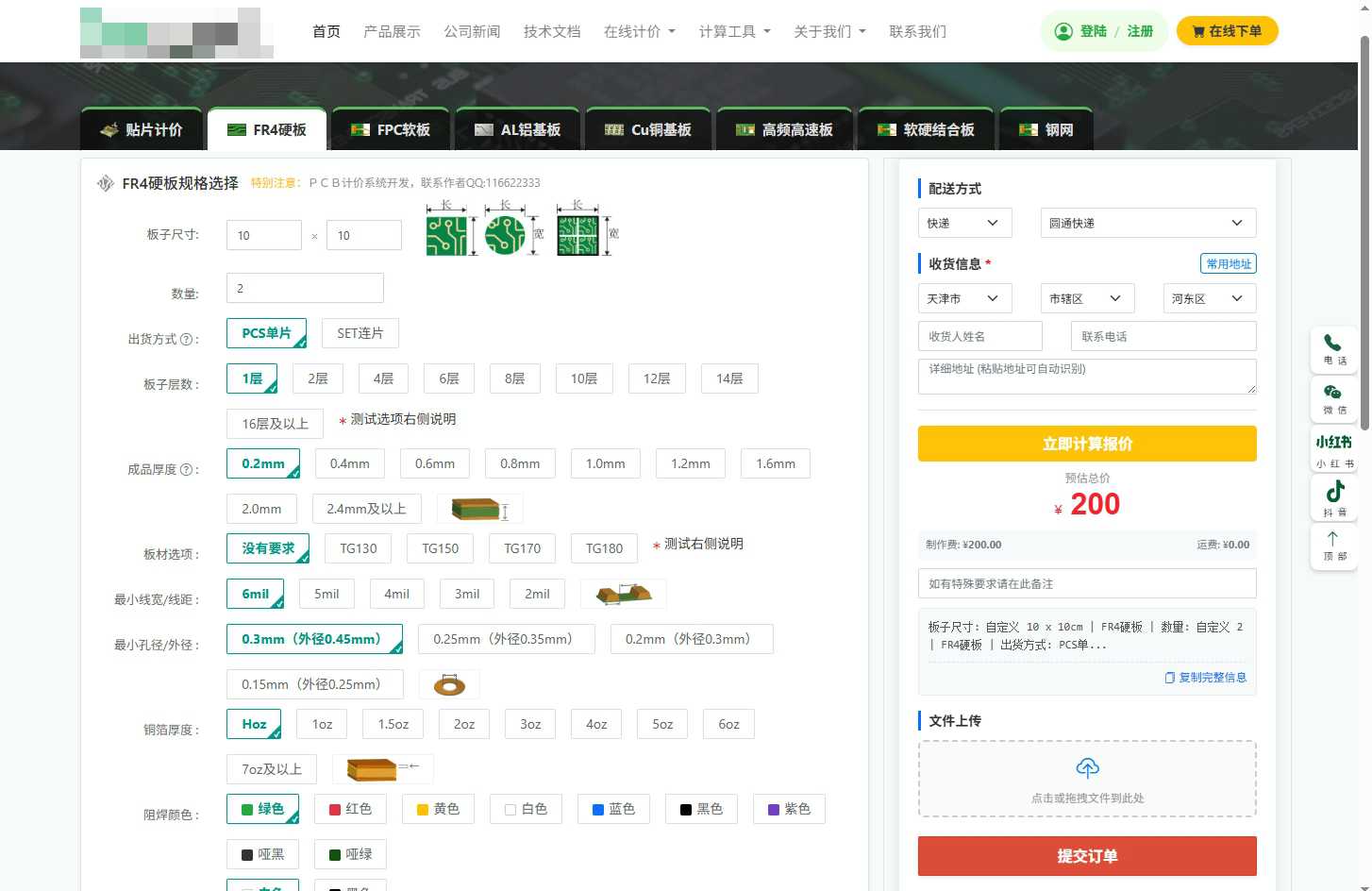Switch to the FPC软板 tab
Screen dimensions: 1372x891
pyautogui.click(x=391, y=130)
